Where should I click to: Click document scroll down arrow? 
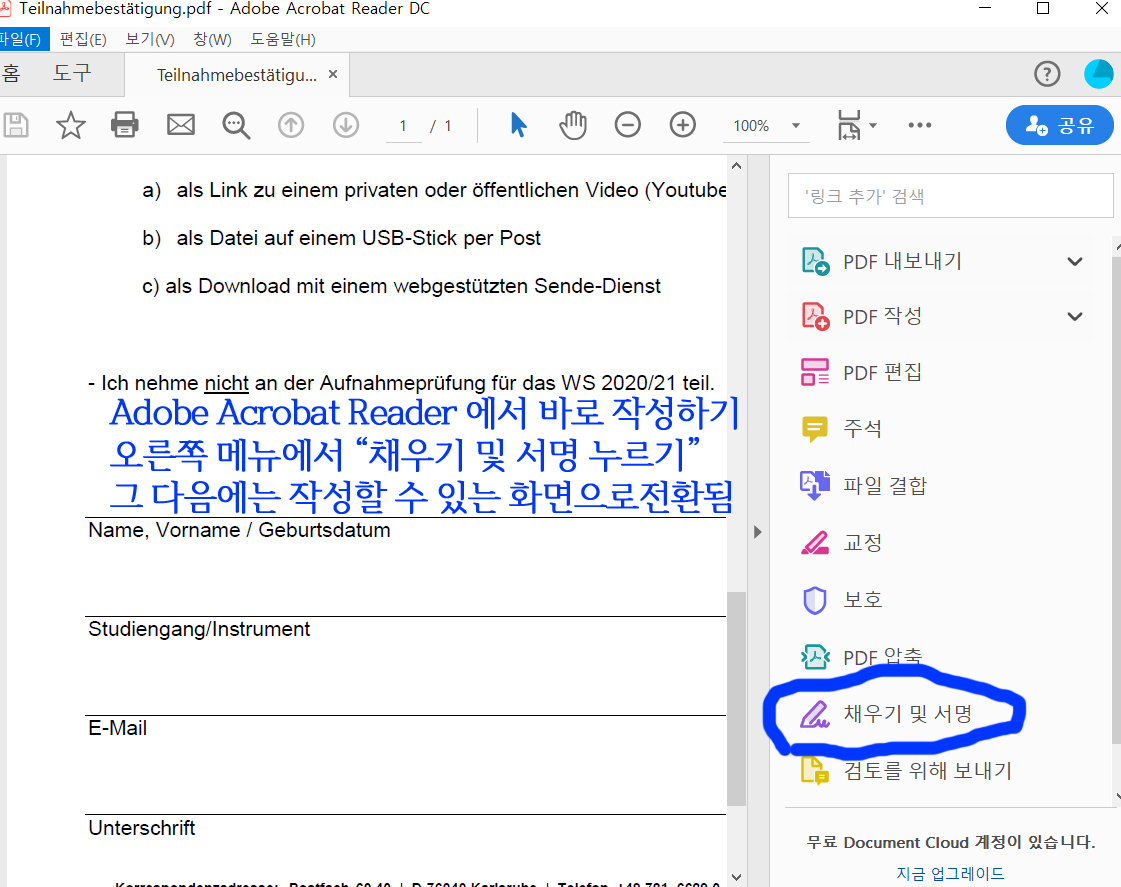736,877
